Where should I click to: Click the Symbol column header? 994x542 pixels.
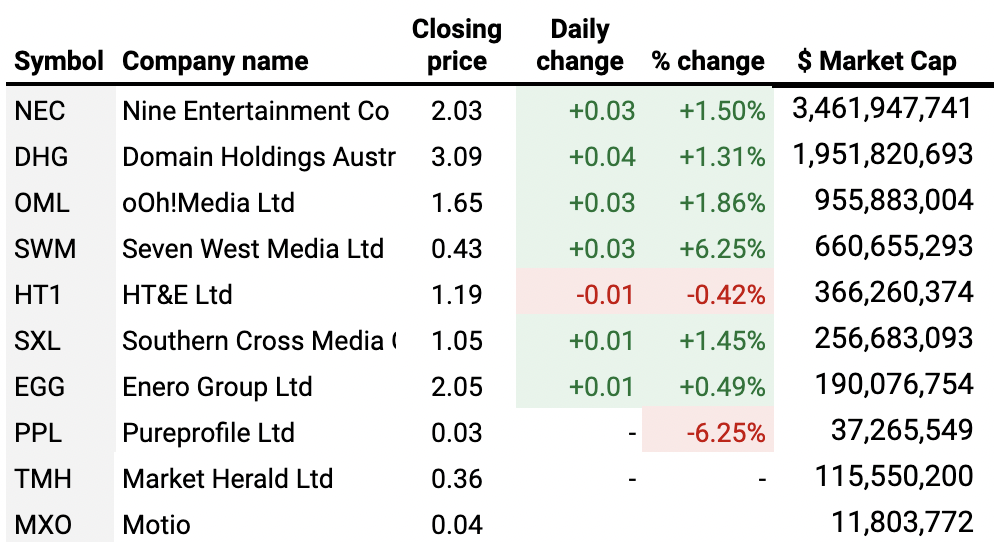click(x=59, y=62)
